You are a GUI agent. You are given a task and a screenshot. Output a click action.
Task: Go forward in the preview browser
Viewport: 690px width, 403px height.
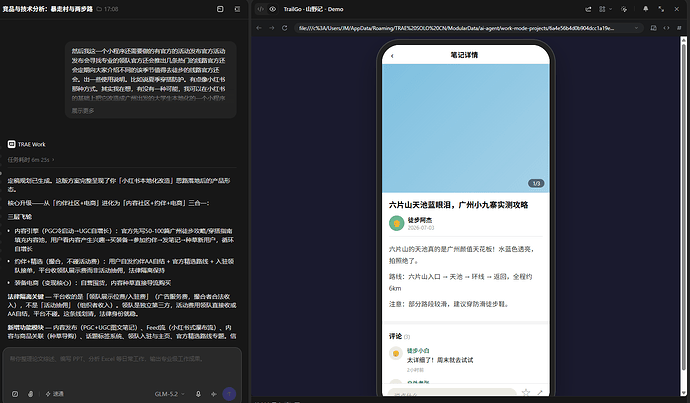coord(272,28)
